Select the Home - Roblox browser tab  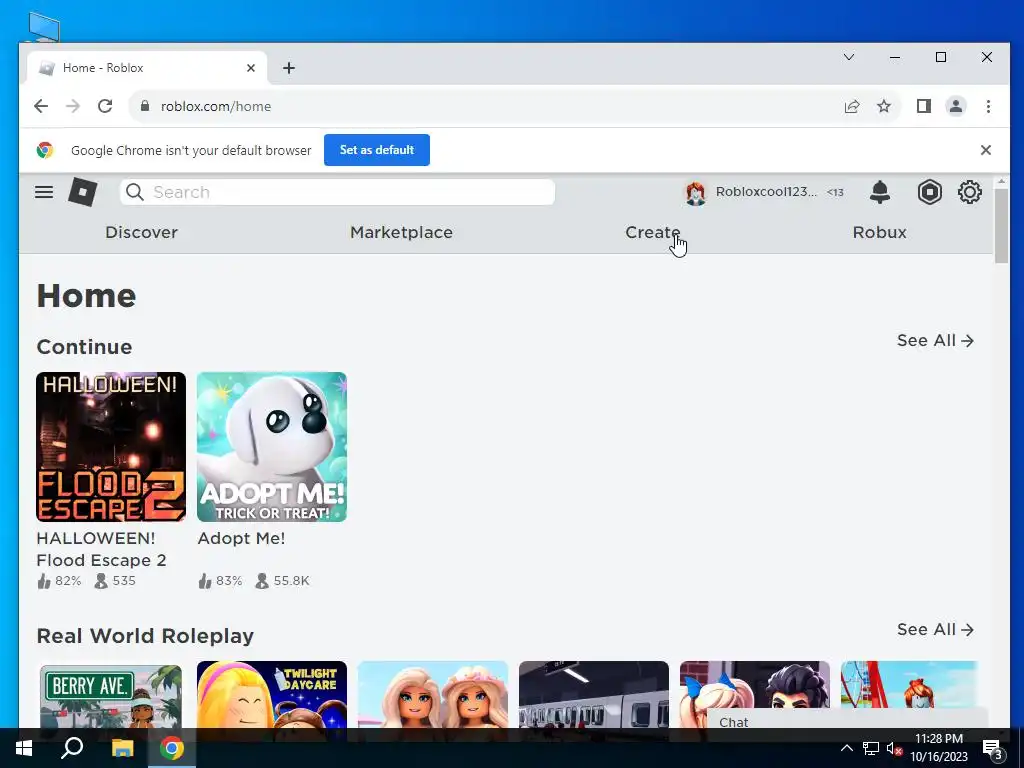(x=146, y=68)
